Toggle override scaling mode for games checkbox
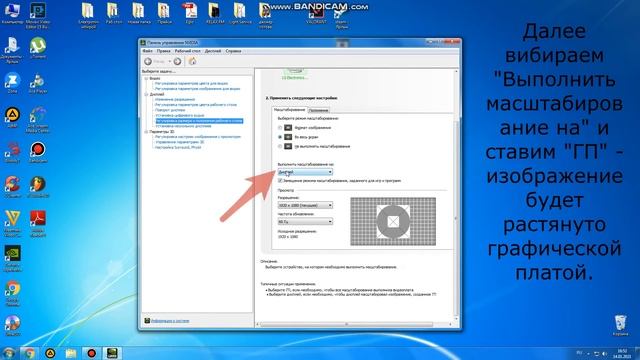This screenshot has width=640, height=360. [280, 180]
